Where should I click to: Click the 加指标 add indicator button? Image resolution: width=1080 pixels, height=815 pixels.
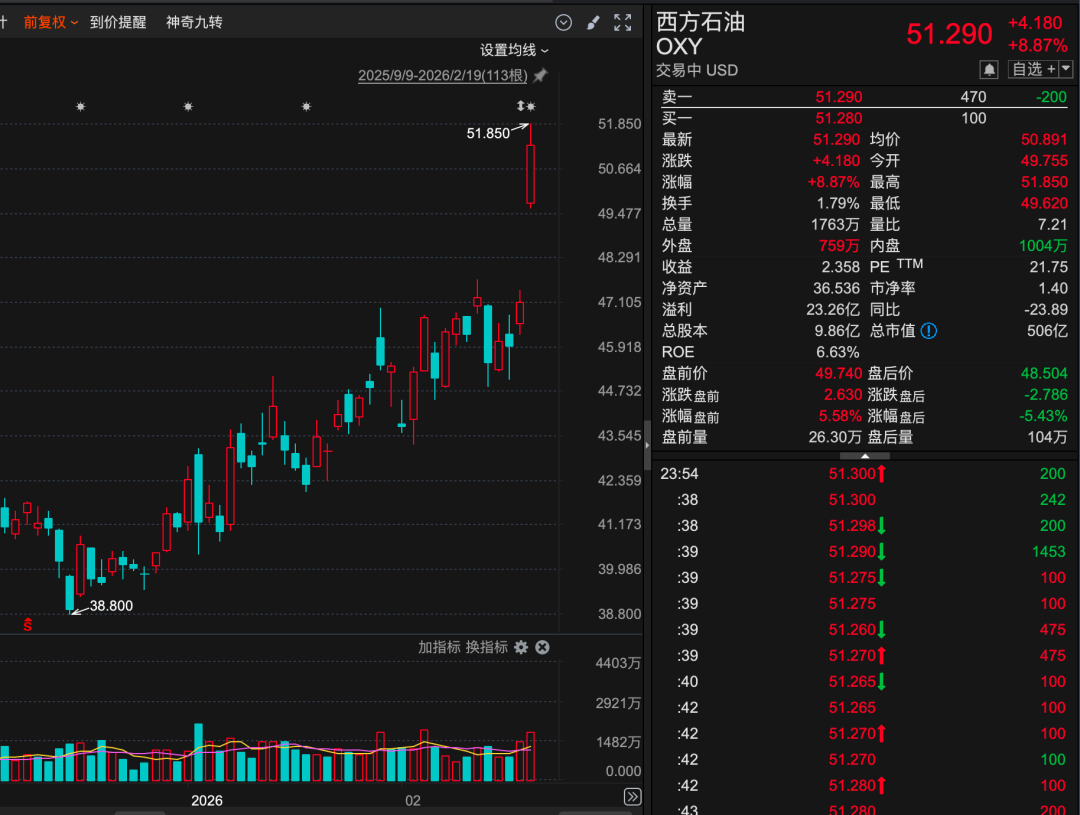(x=439, y=648)
